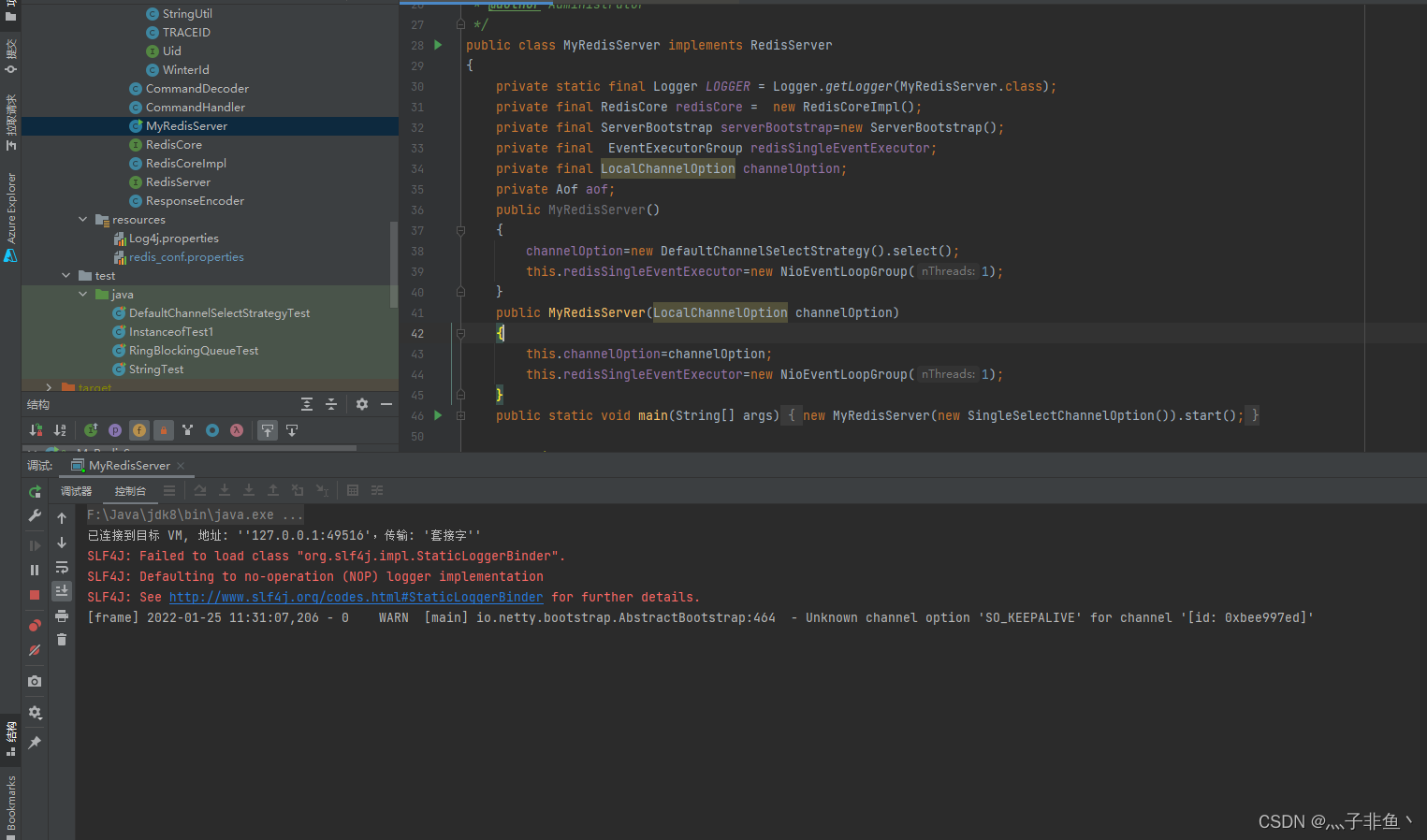This screenshot has width=1427, height=840.
Task: Open the Azure Explorer side panel
Action: click(11, 216)
